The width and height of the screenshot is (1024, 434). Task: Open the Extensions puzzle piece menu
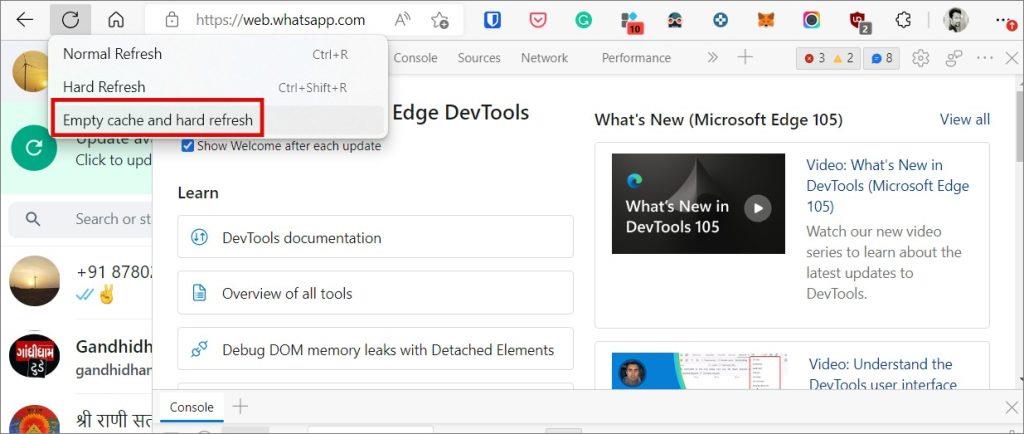[903, 20]
